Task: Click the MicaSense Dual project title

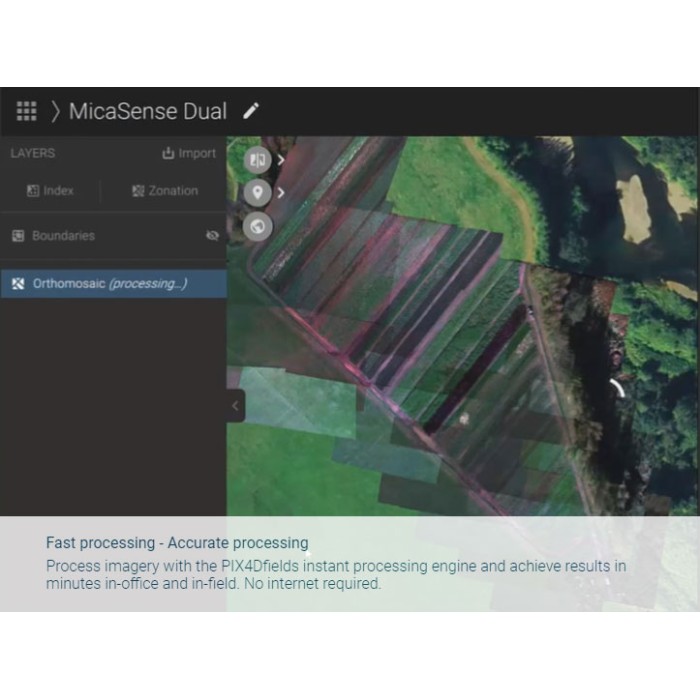Action: (x=148, y=111)
